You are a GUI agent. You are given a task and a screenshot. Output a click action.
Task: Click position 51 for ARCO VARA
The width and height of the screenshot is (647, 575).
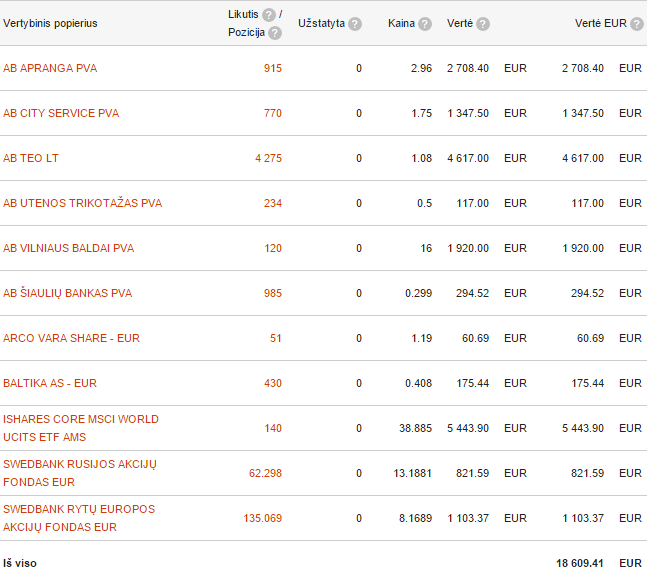pyautogui.click(x=276, y=338)
